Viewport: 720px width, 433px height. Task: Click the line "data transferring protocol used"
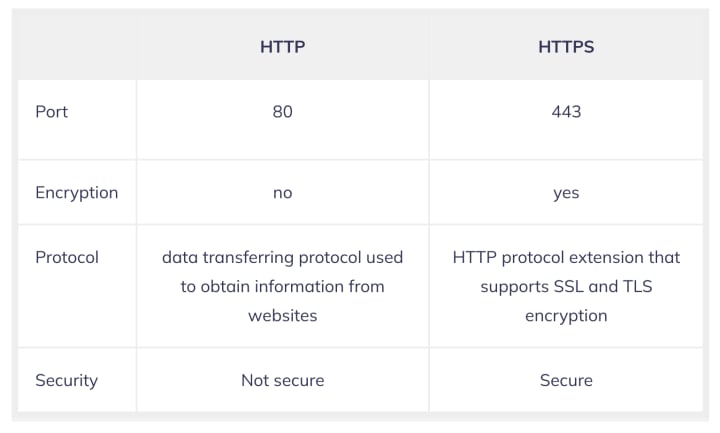[282, 257]
